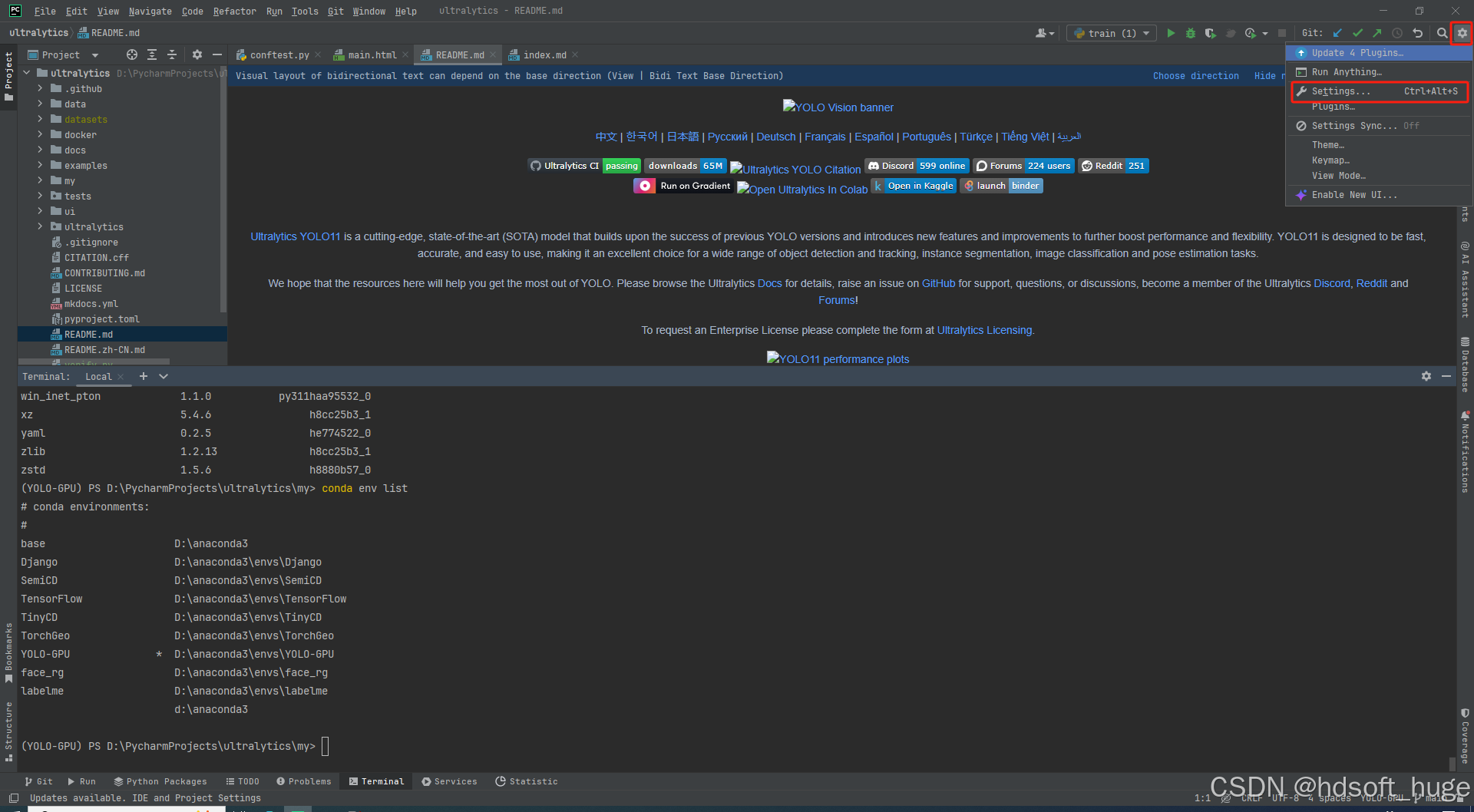Select pyproject.toml in project tree
The width and height of the screenshot is (1474, 812).
coord(101,319)
